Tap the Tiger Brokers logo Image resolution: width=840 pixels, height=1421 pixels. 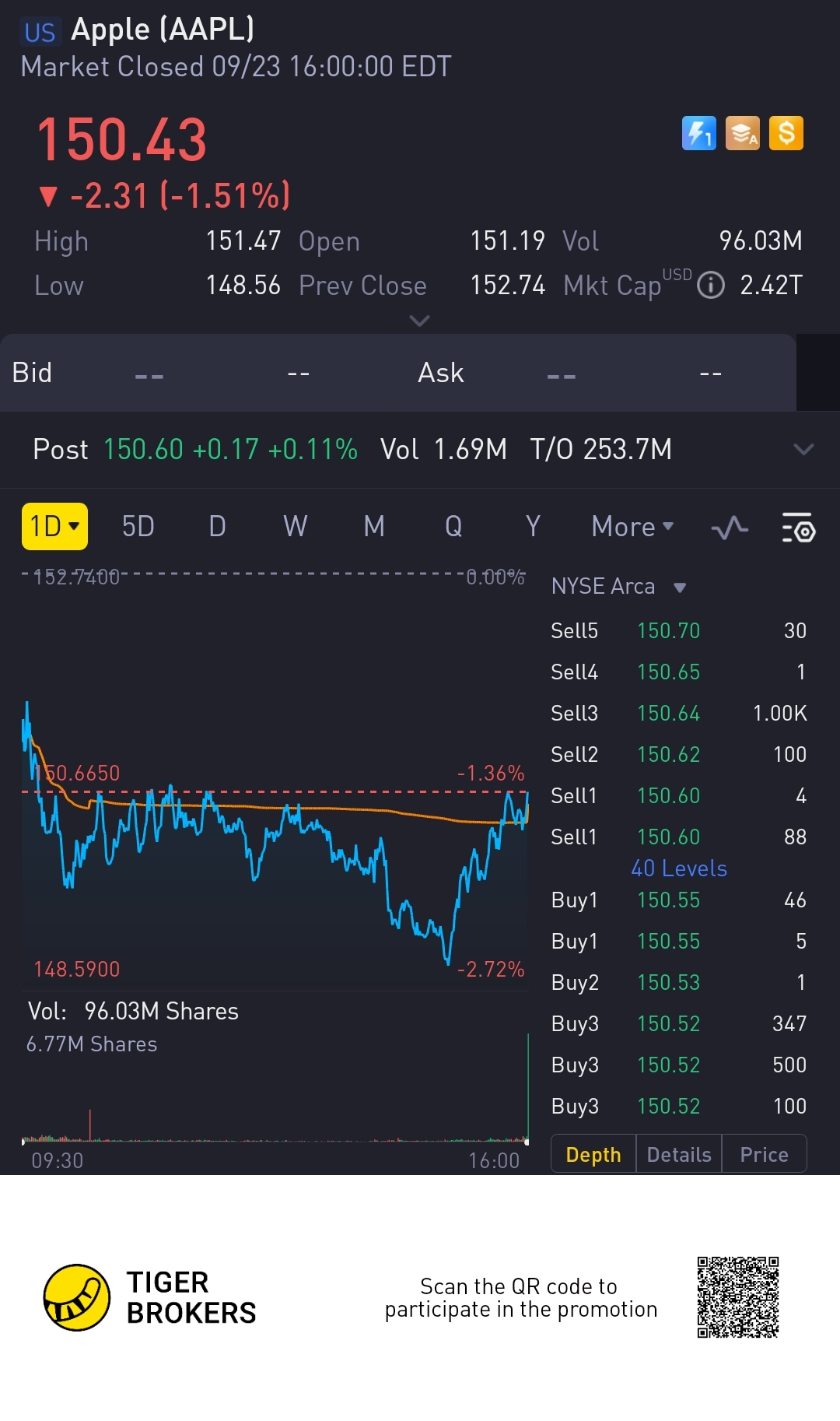pos(149,1297)
